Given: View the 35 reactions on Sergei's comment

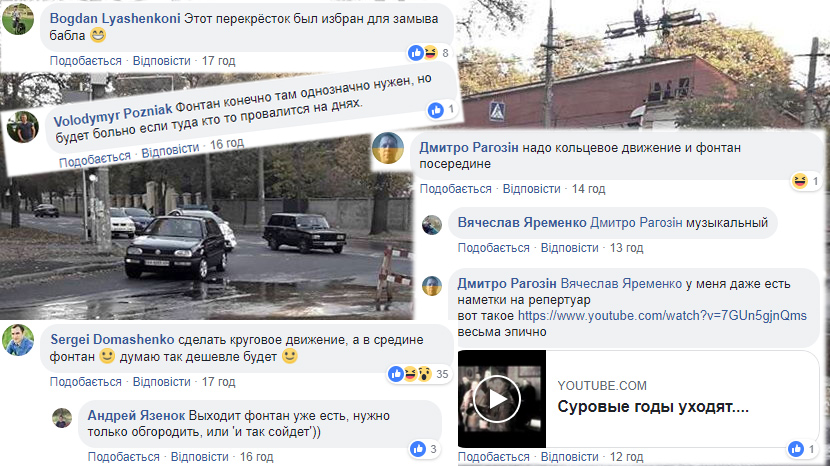Looking at the screenshot, I should [419, 374].
